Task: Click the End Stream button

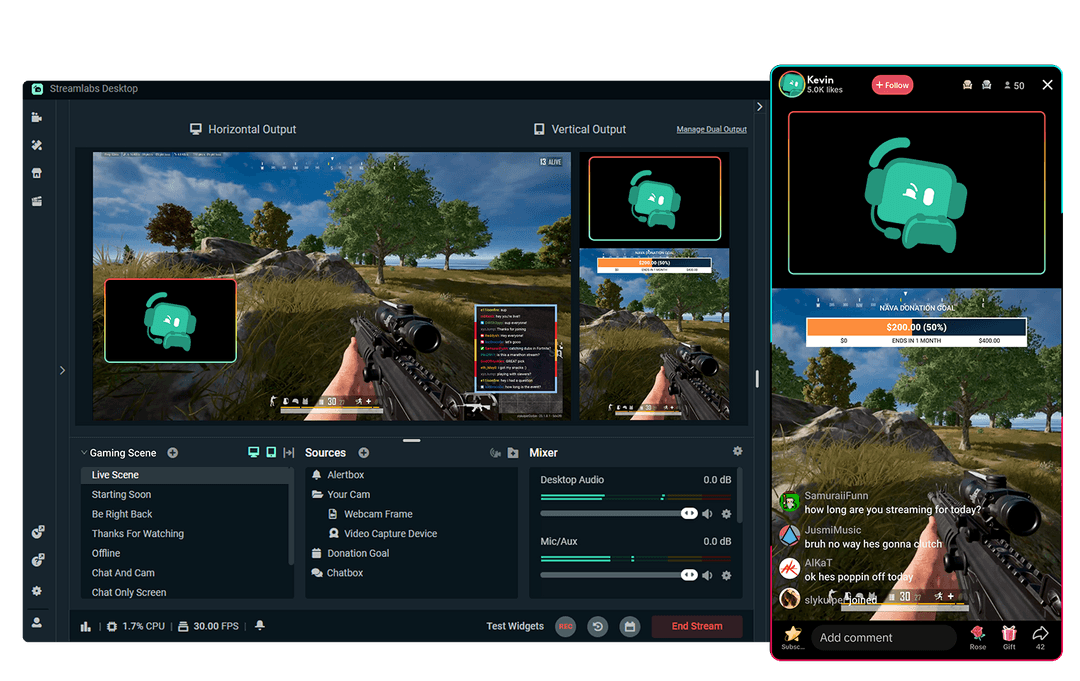Action: pos(697,626)
